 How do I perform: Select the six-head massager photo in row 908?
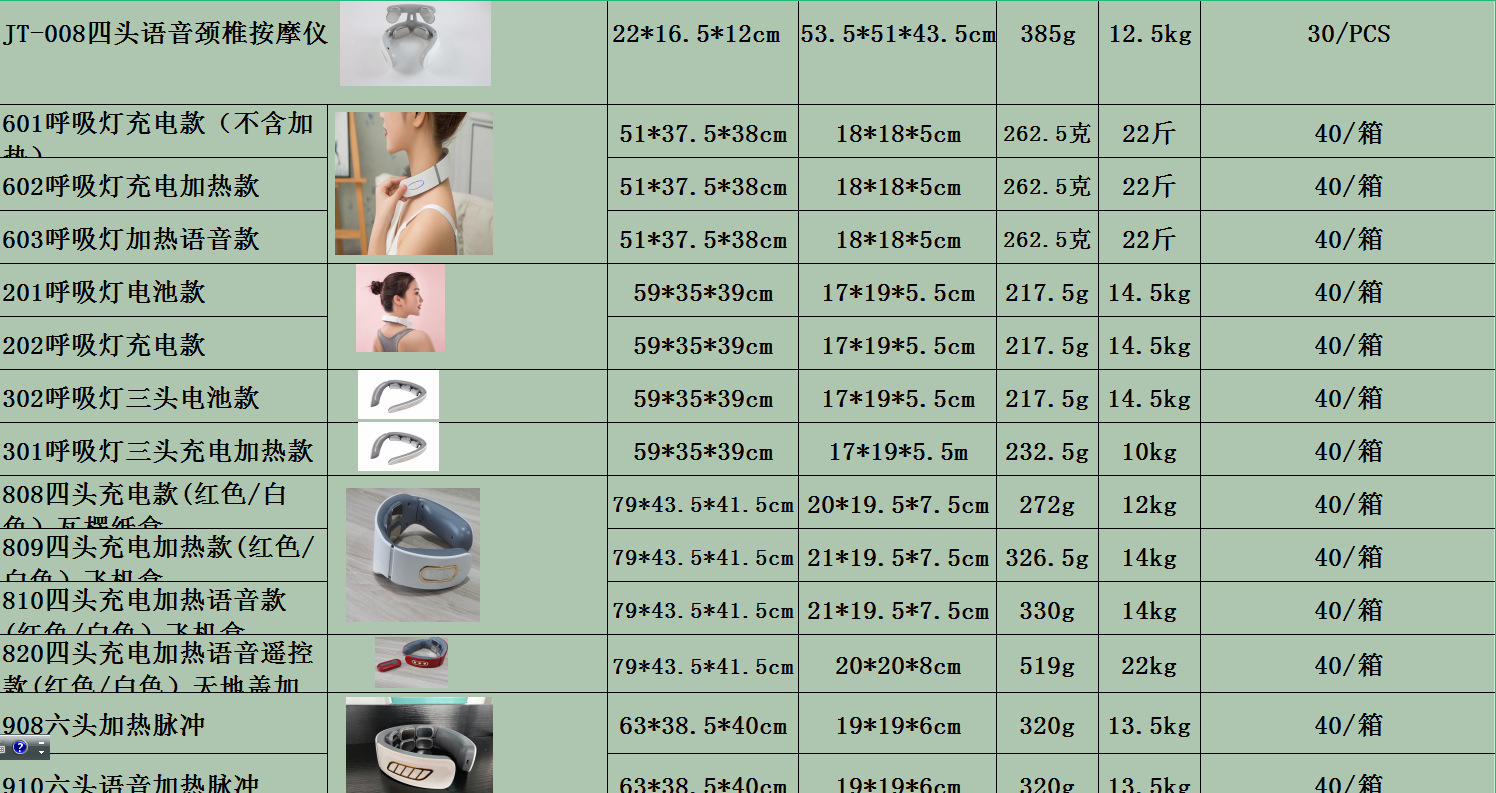click(x=419, y=745)
